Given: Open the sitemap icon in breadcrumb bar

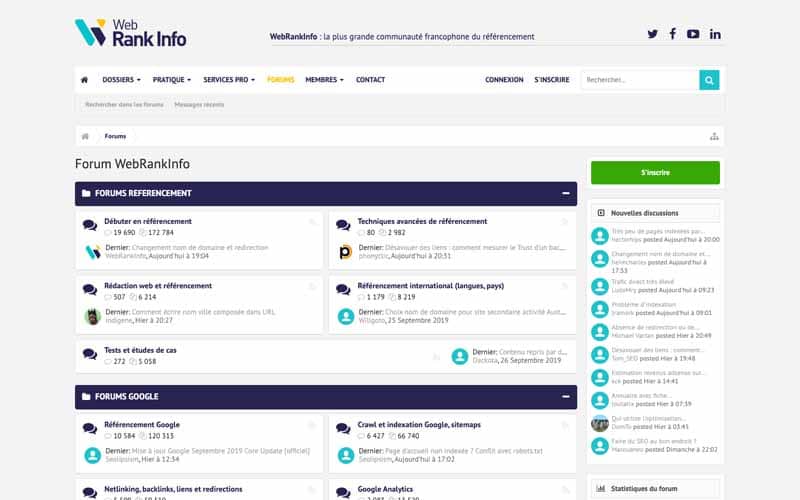Looking at the screenshot, I should coord(714,136).
